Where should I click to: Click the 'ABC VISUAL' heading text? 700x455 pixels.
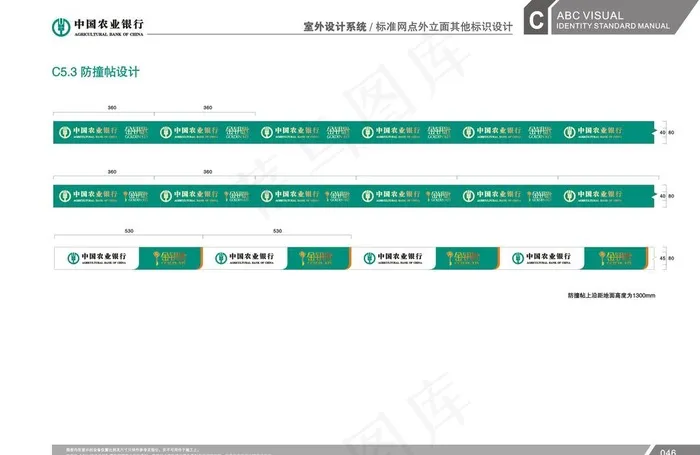click(x=590, y=15)
